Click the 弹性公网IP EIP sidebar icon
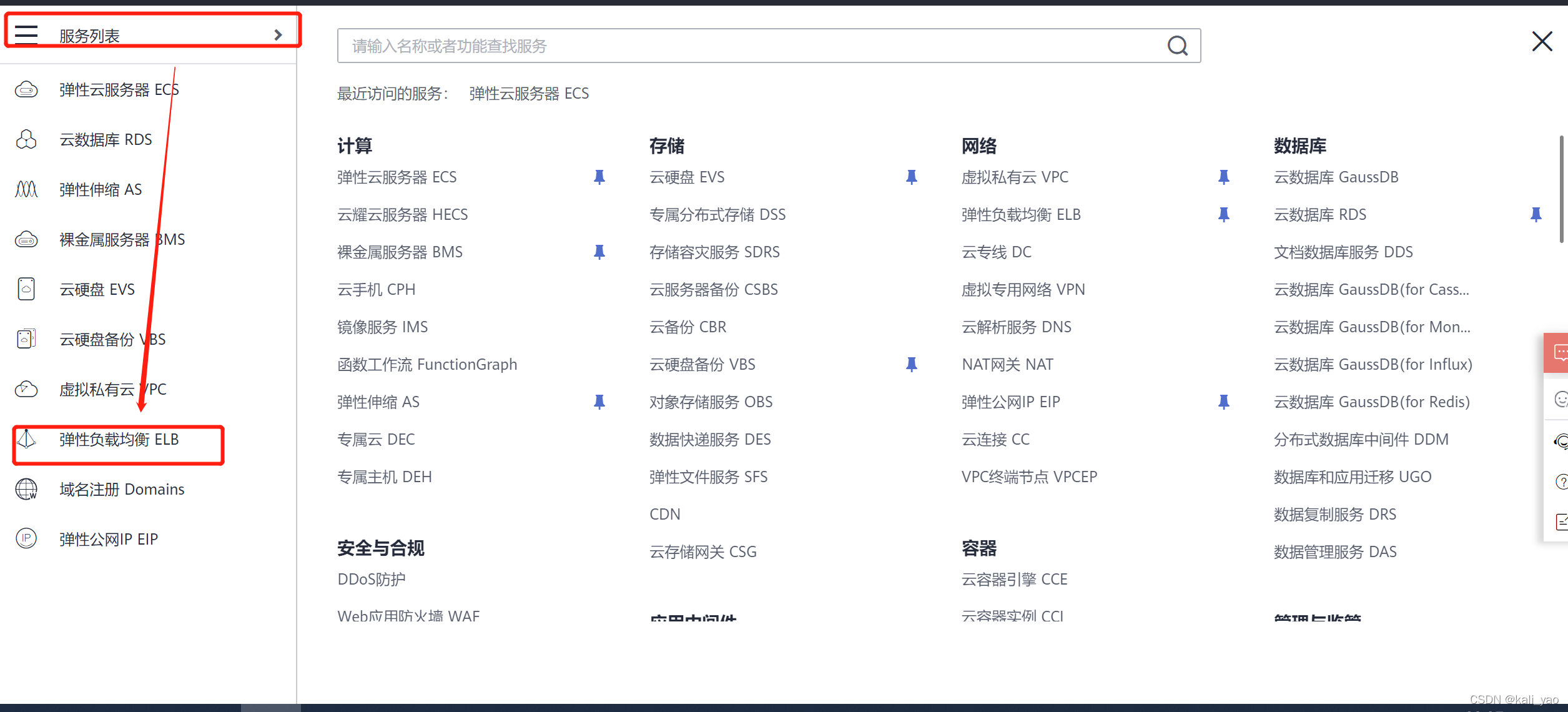The height and width of the screenshot is (712, 1568). [x=26, y=538]
